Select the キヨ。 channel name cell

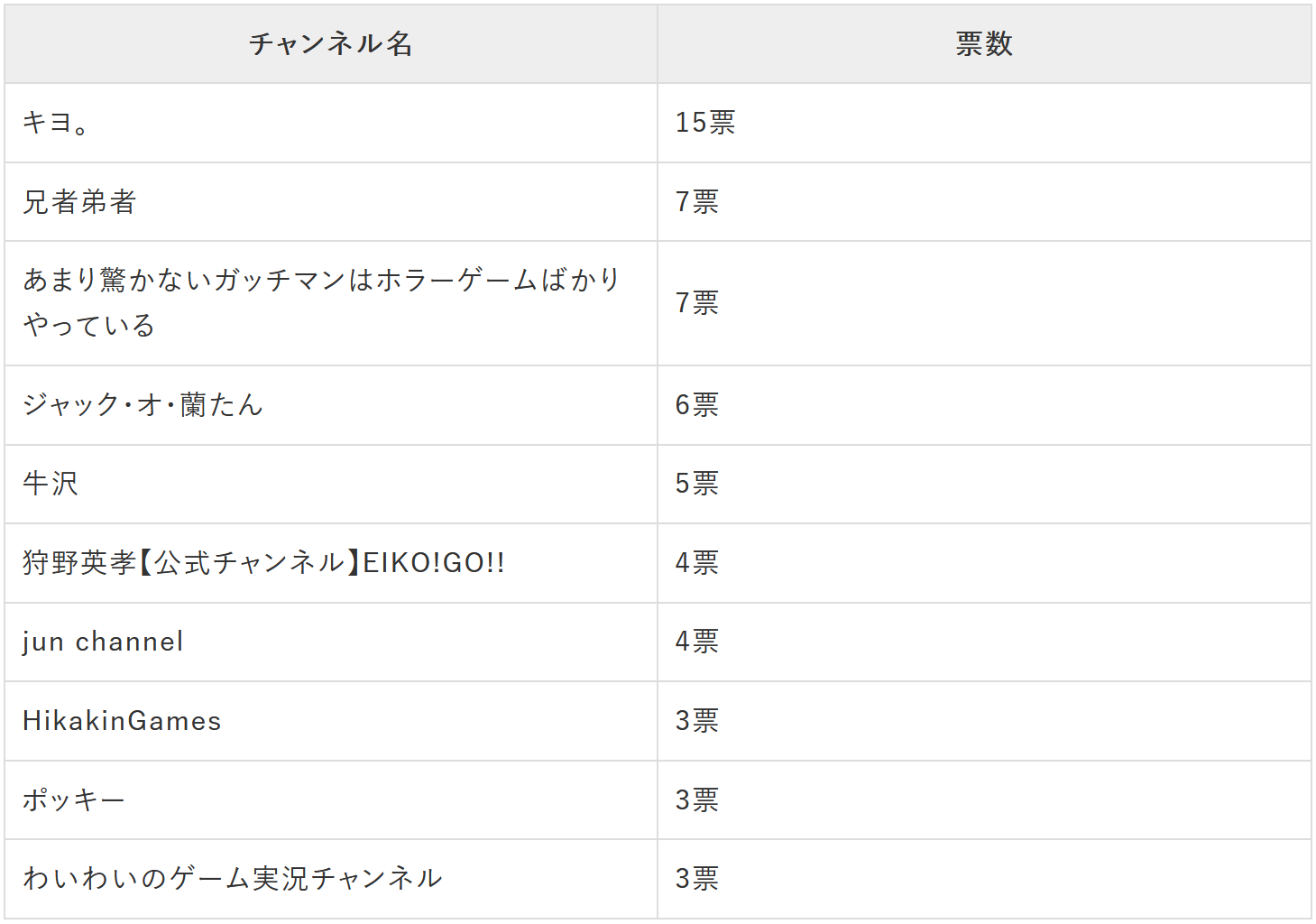tap(56, 123)
